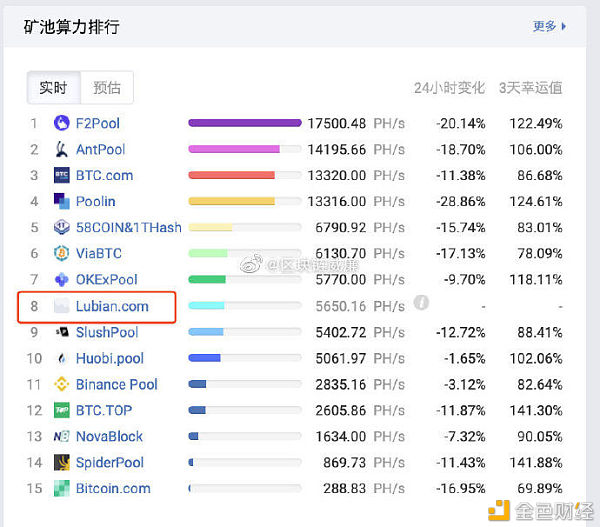Image resolution: width=600 pixels, height=527 pixels.
Task: Open the OKExPool pool link
Action: (x=107, y=279)
